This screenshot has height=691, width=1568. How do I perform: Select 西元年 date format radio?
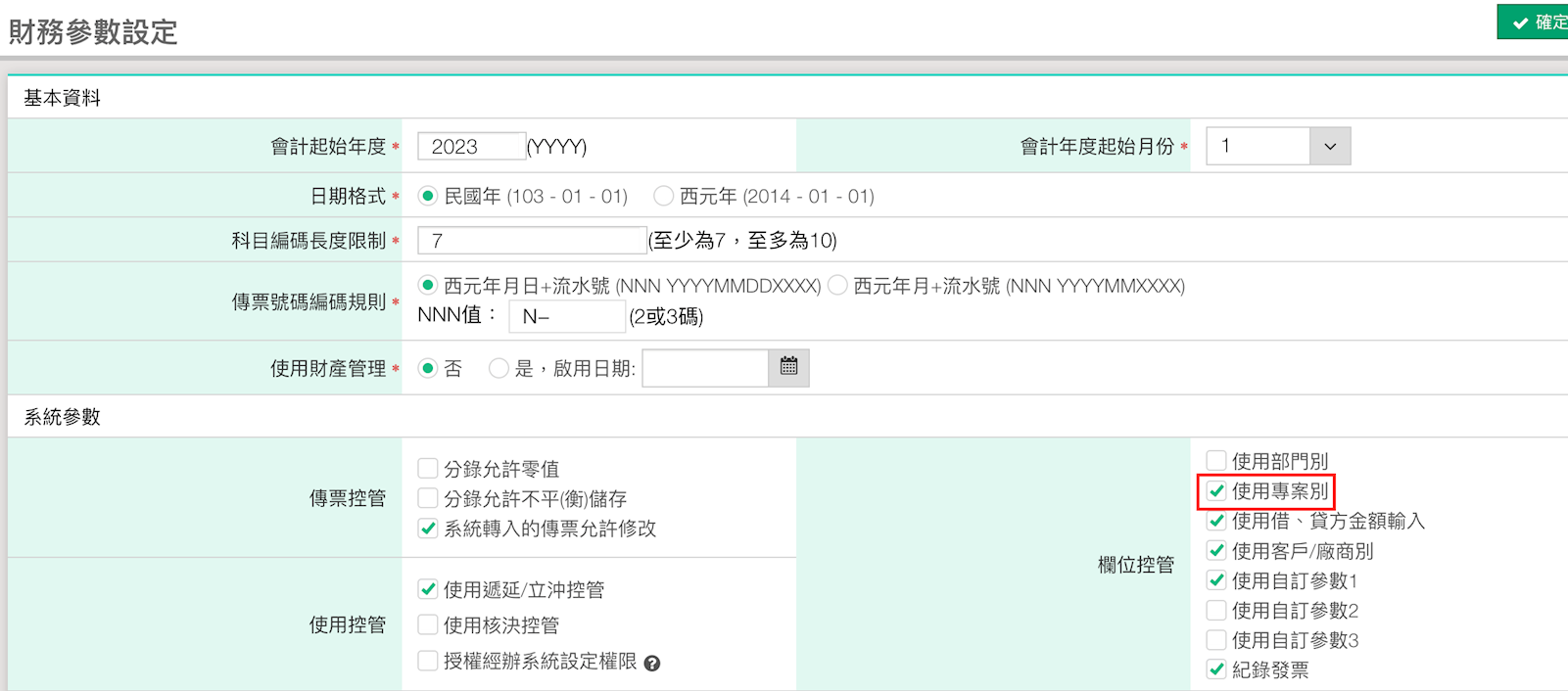pos(663,196)
